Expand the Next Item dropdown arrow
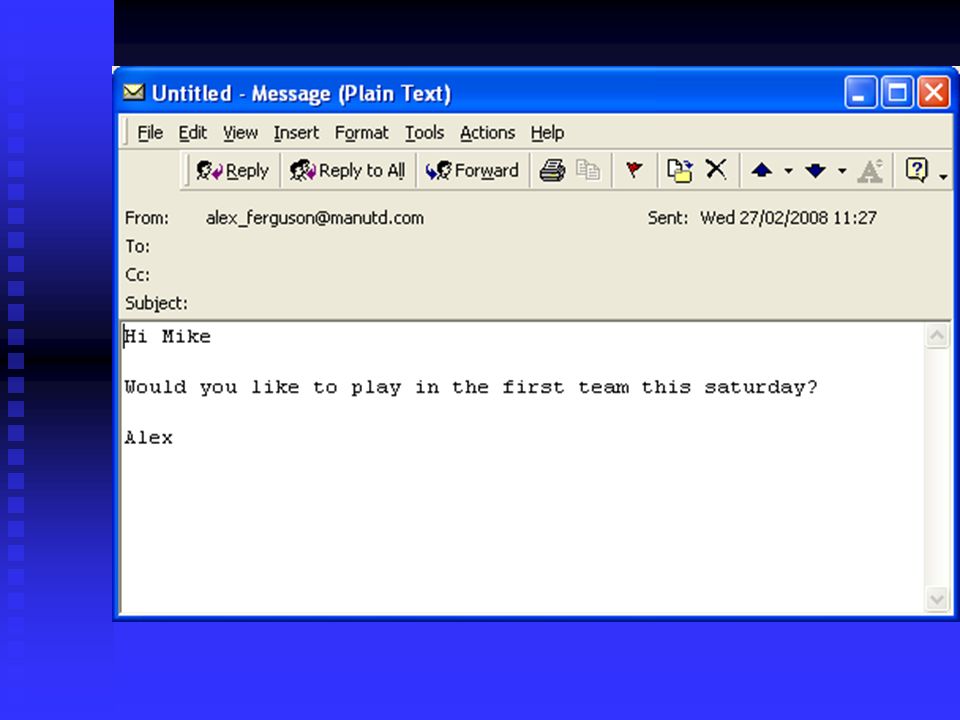The image size is (960, 720). click(842, 171)
